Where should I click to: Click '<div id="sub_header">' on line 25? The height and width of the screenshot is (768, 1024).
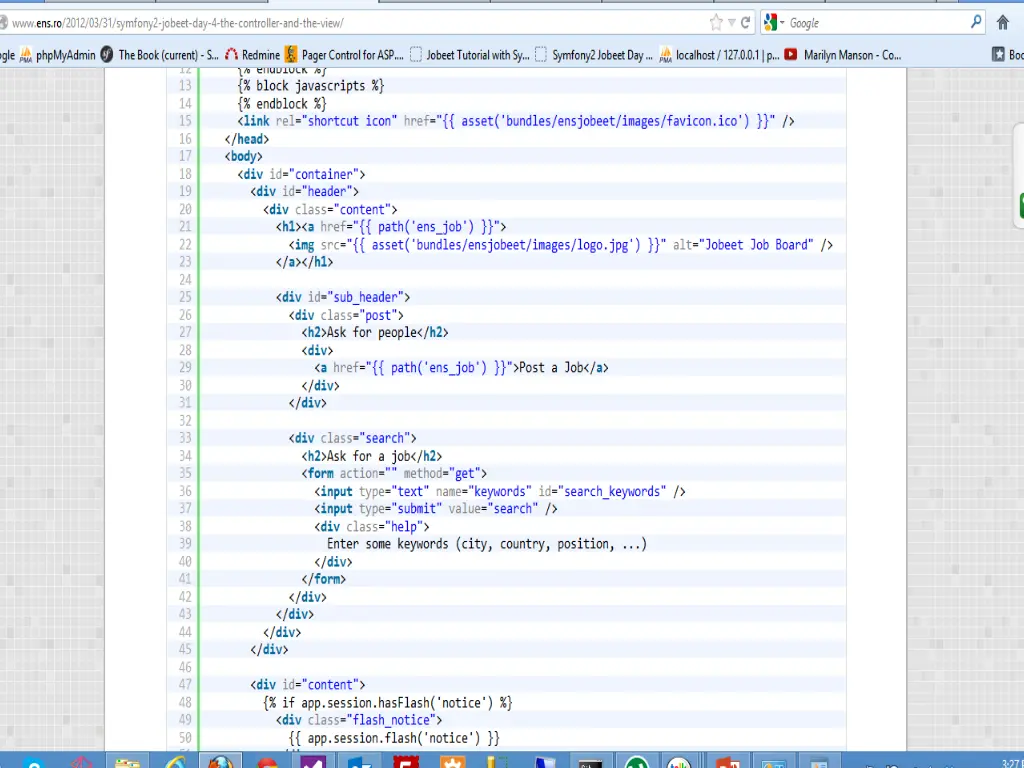tap(343, 297)
